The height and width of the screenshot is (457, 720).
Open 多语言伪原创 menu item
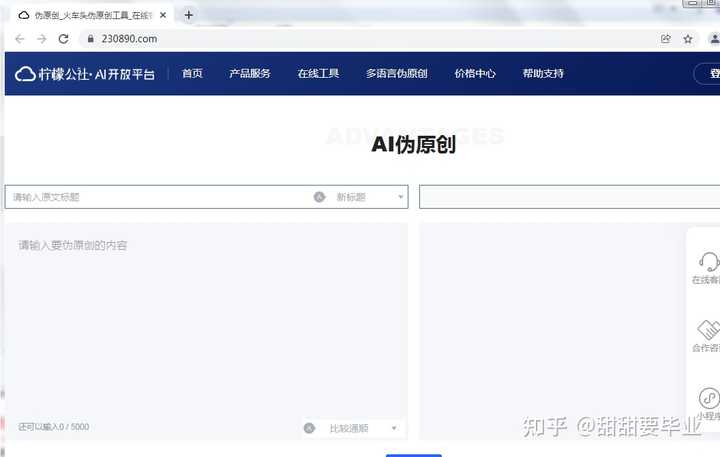pyautogui.click(x=397, y=73)
